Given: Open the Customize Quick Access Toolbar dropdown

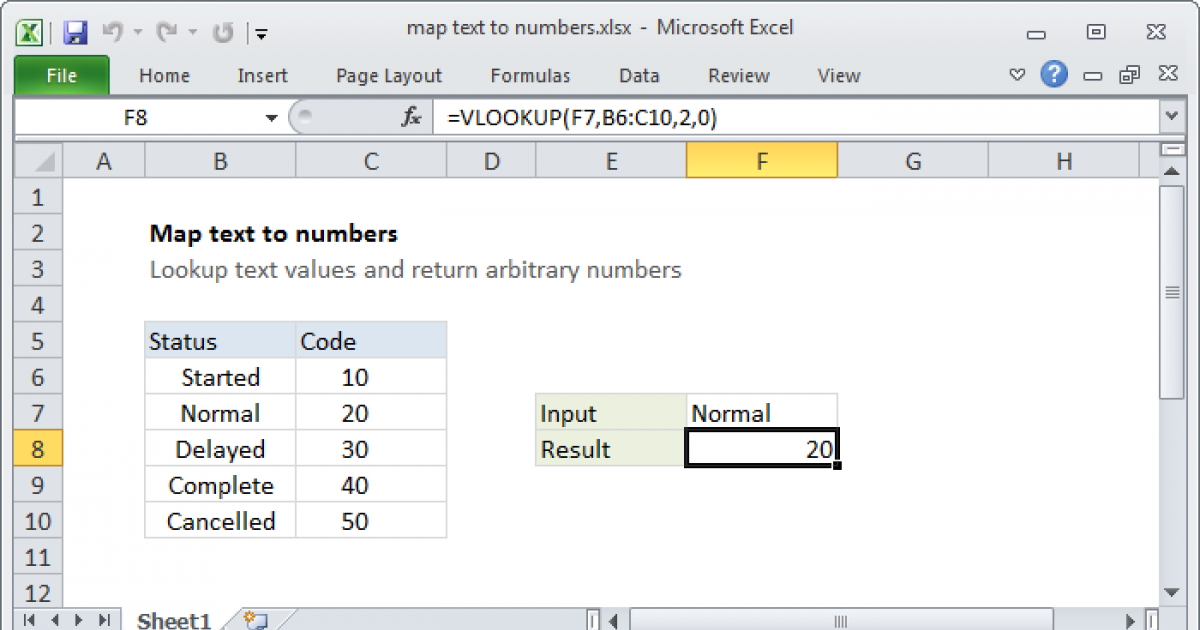Looking at the screenshot, I should [261, 33].
